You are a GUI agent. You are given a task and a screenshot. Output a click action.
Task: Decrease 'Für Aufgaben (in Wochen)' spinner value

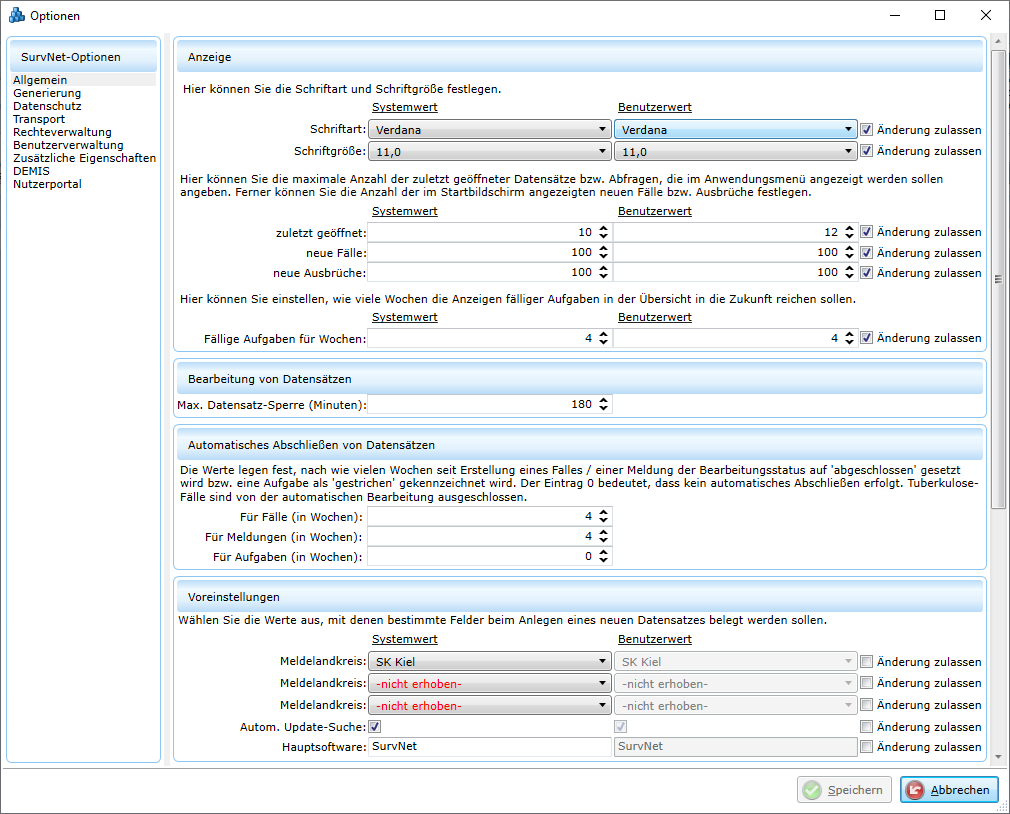pos(603,561)
